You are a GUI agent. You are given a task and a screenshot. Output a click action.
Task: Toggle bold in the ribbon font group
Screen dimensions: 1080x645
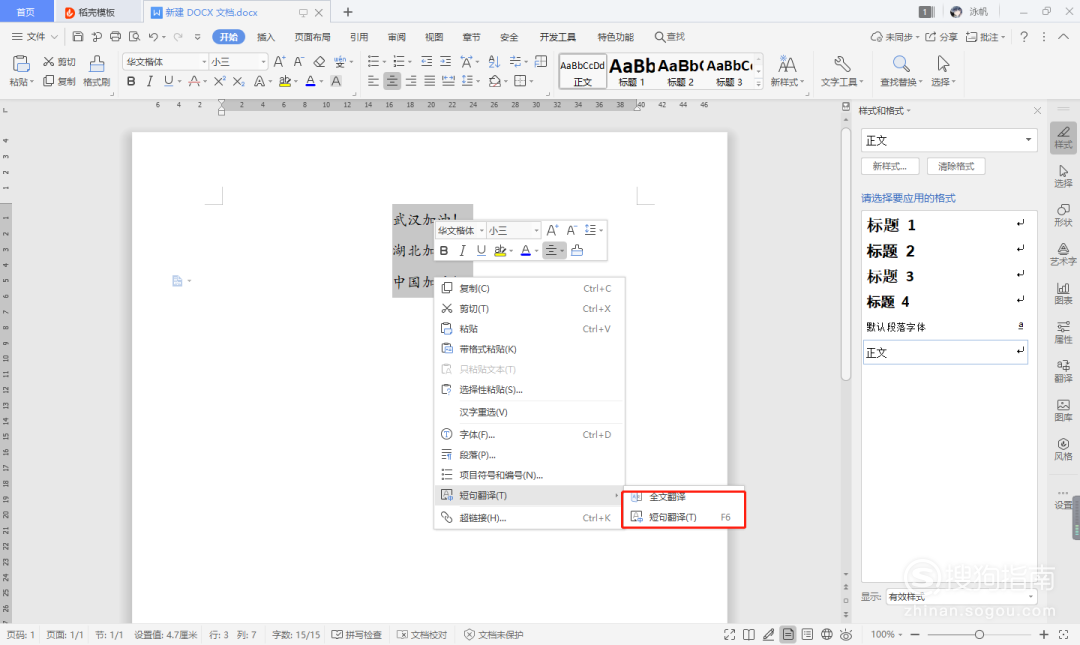tap(130, 81)
